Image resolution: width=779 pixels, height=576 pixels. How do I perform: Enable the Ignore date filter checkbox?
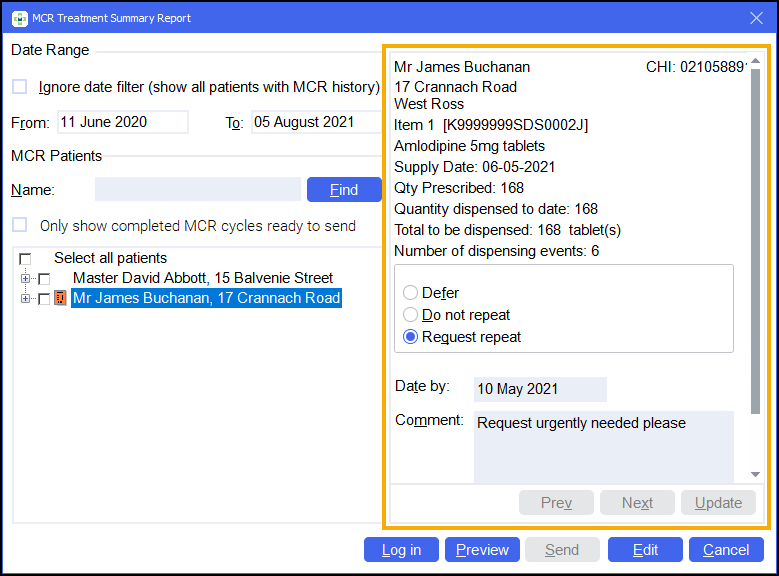(x=20, y=87)
